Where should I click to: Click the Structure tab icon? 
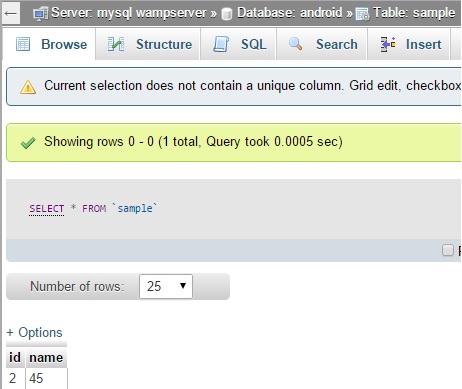[x=116, y=44]
